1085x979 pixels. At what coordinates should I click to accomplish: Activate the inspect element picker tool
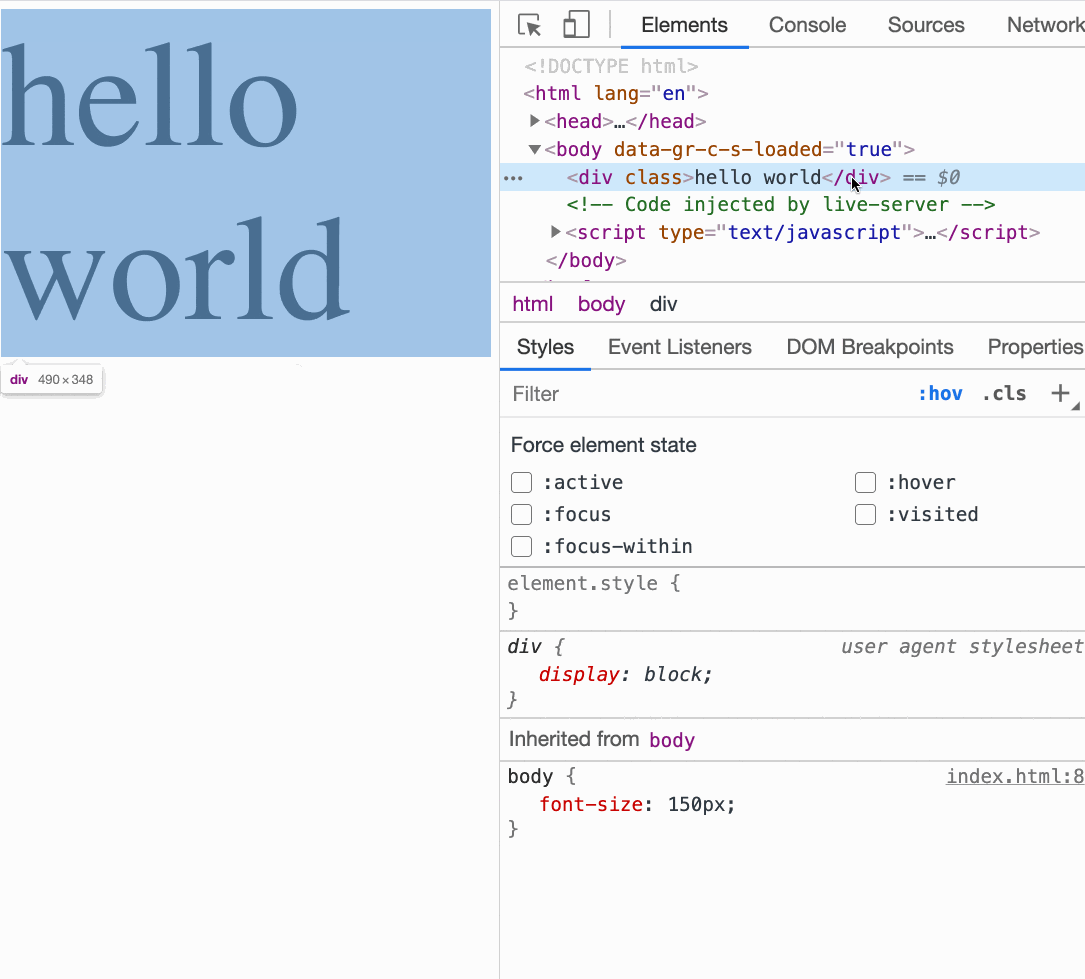coord(530,25)
